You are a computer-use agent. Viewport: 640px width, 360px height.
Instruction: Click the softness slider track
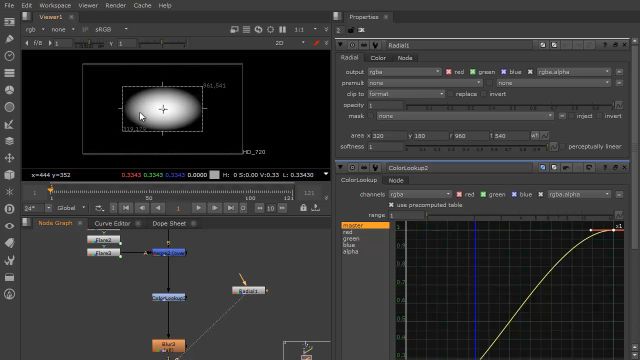[477, 147]
